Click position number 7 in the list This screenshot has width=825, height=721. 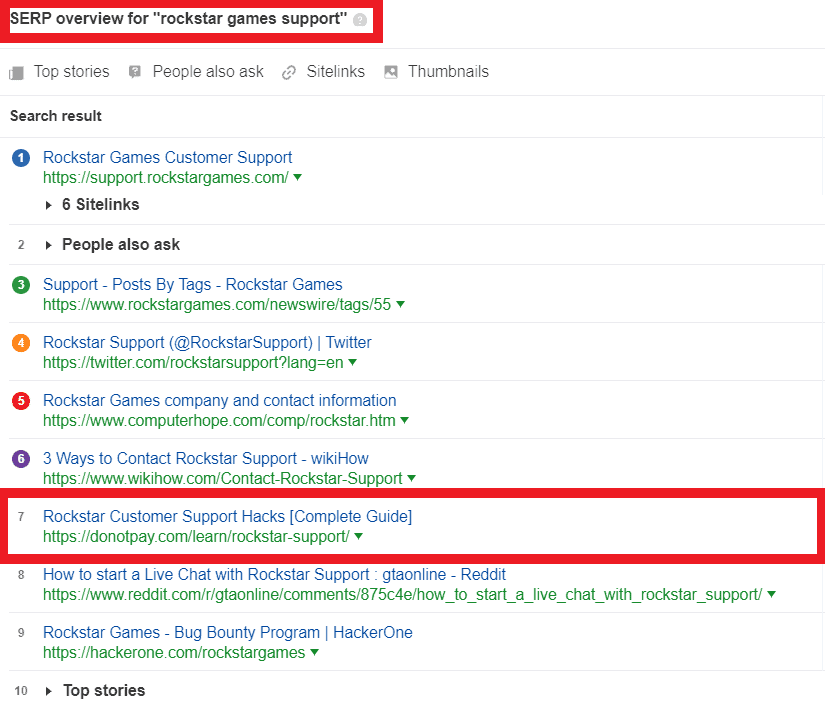tap(21, 517)
